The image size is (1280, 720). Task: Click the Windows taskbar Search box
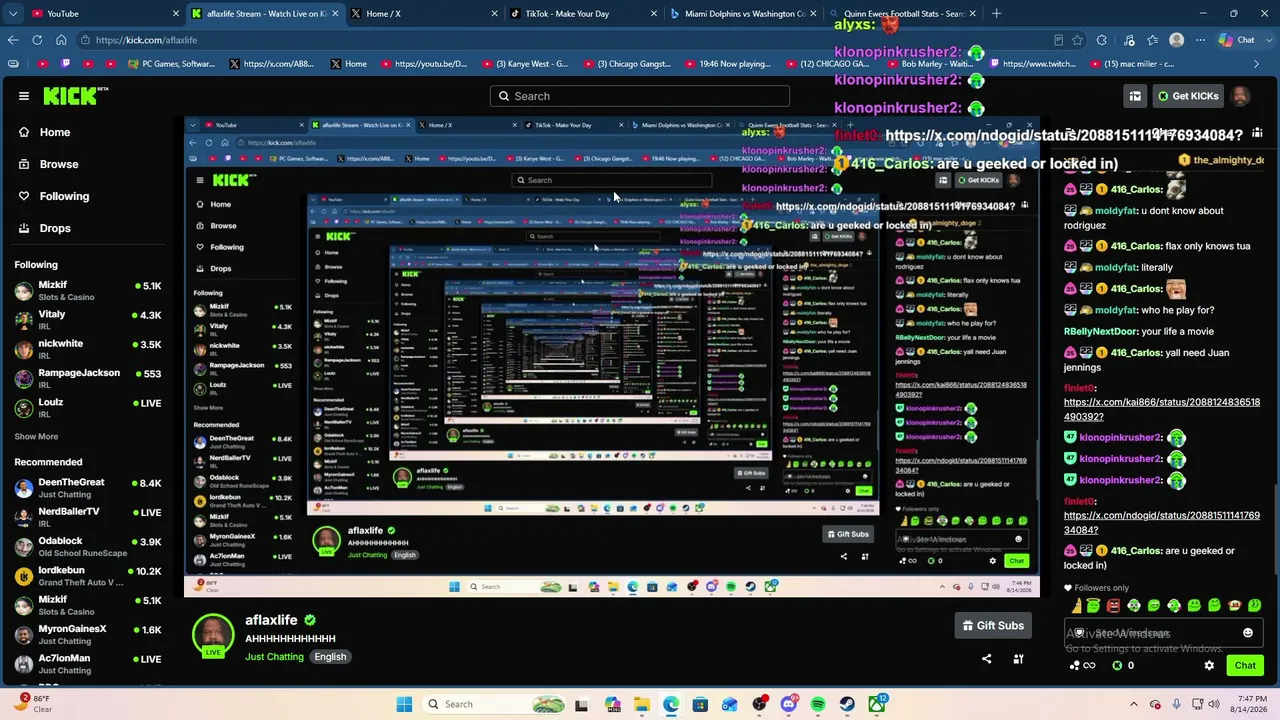(495, 704)
